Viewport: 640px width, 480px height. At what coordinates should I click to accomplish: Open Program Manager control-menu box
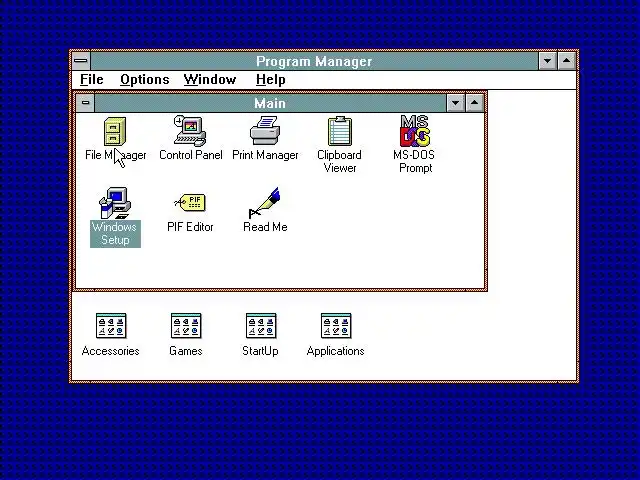[81, 61]
